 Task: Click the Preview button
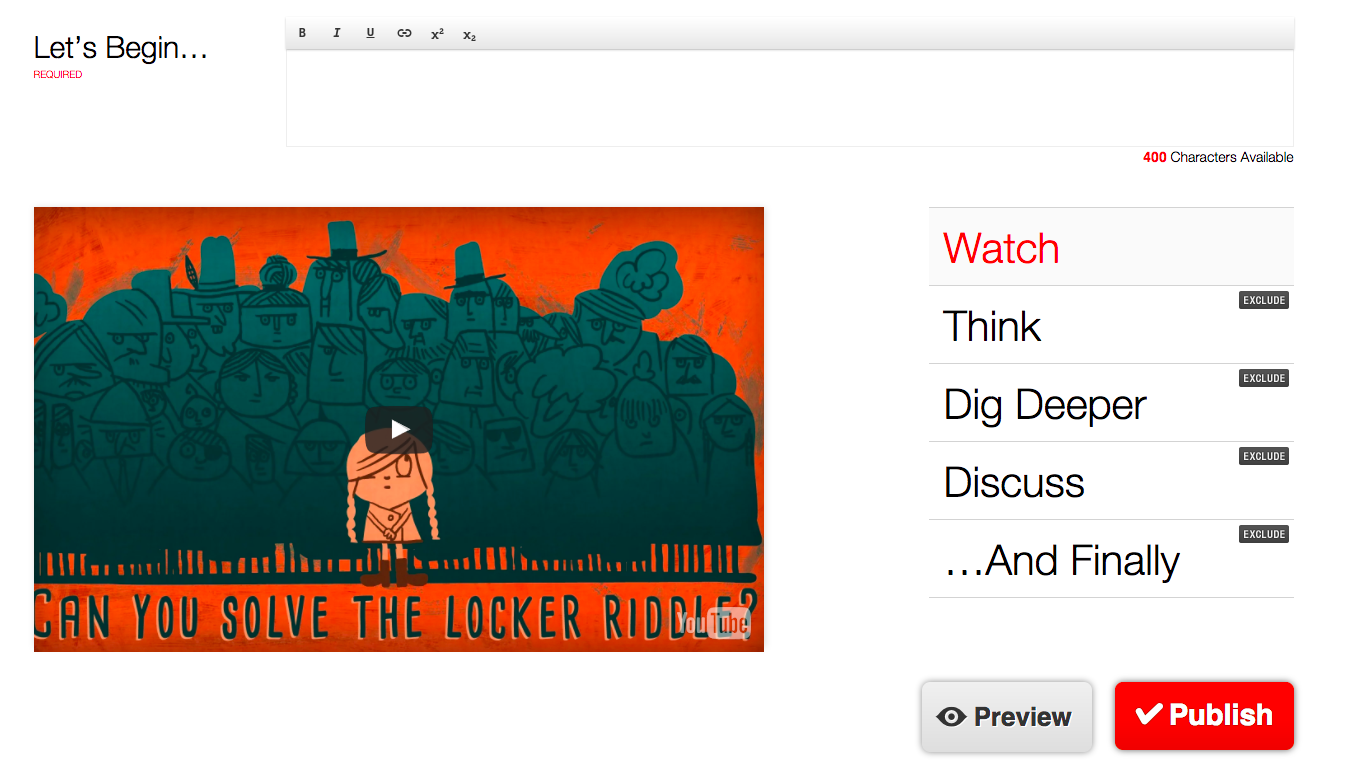tap(1006, 716)
